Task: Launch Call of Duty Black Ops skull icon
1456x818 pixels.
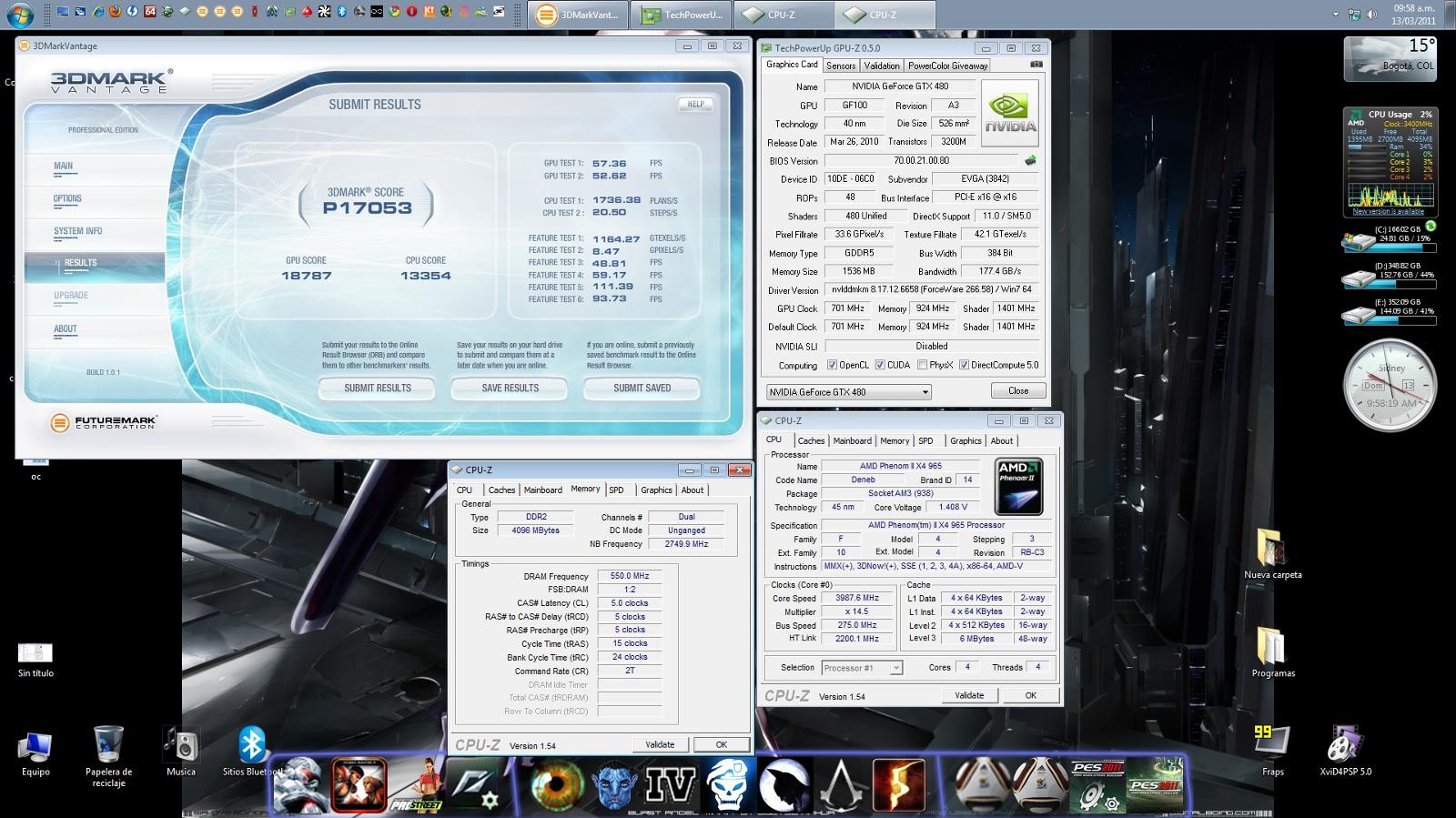Action: click(727, 785)
